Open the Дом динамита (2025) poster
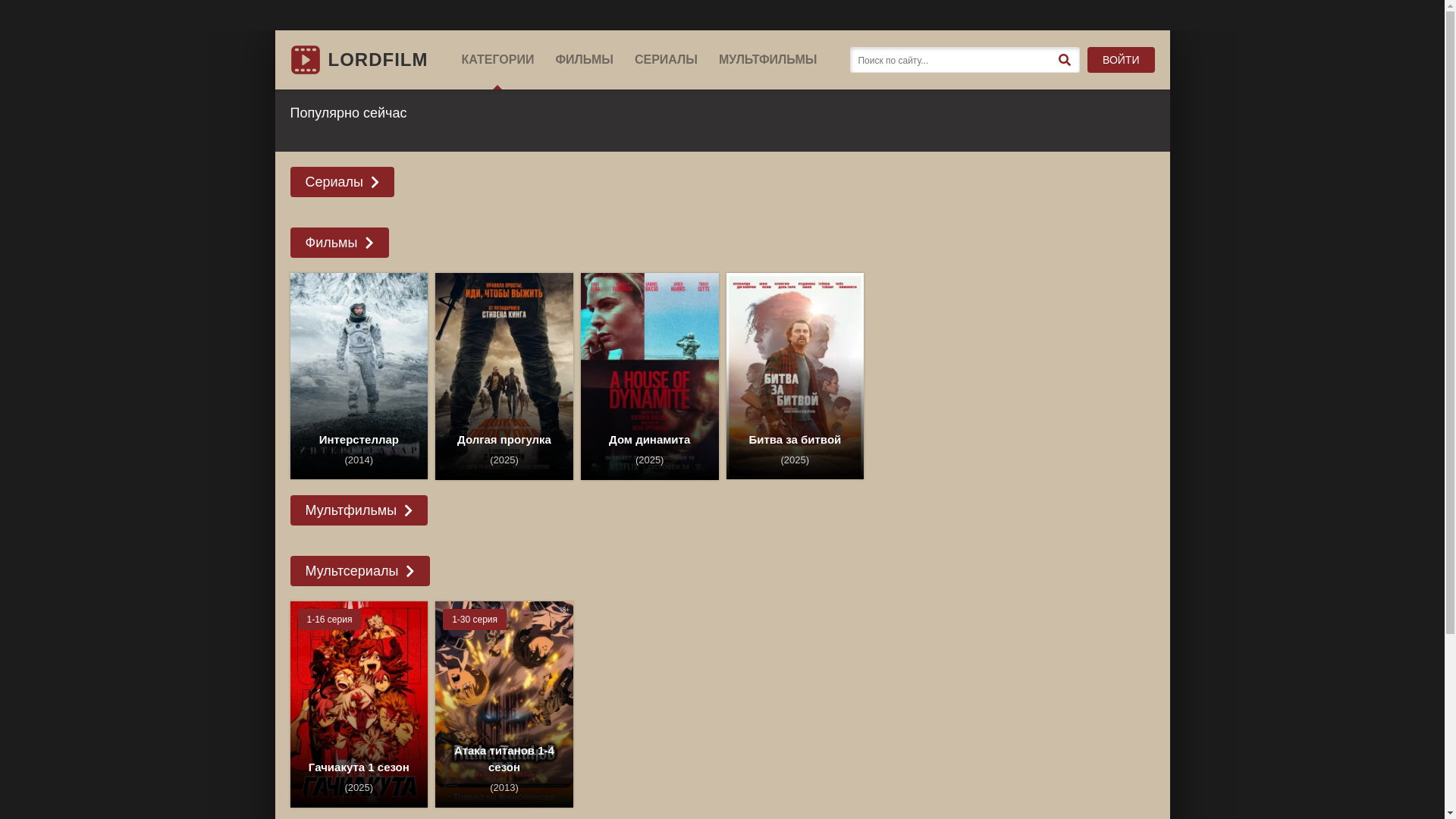 [650, 376]
